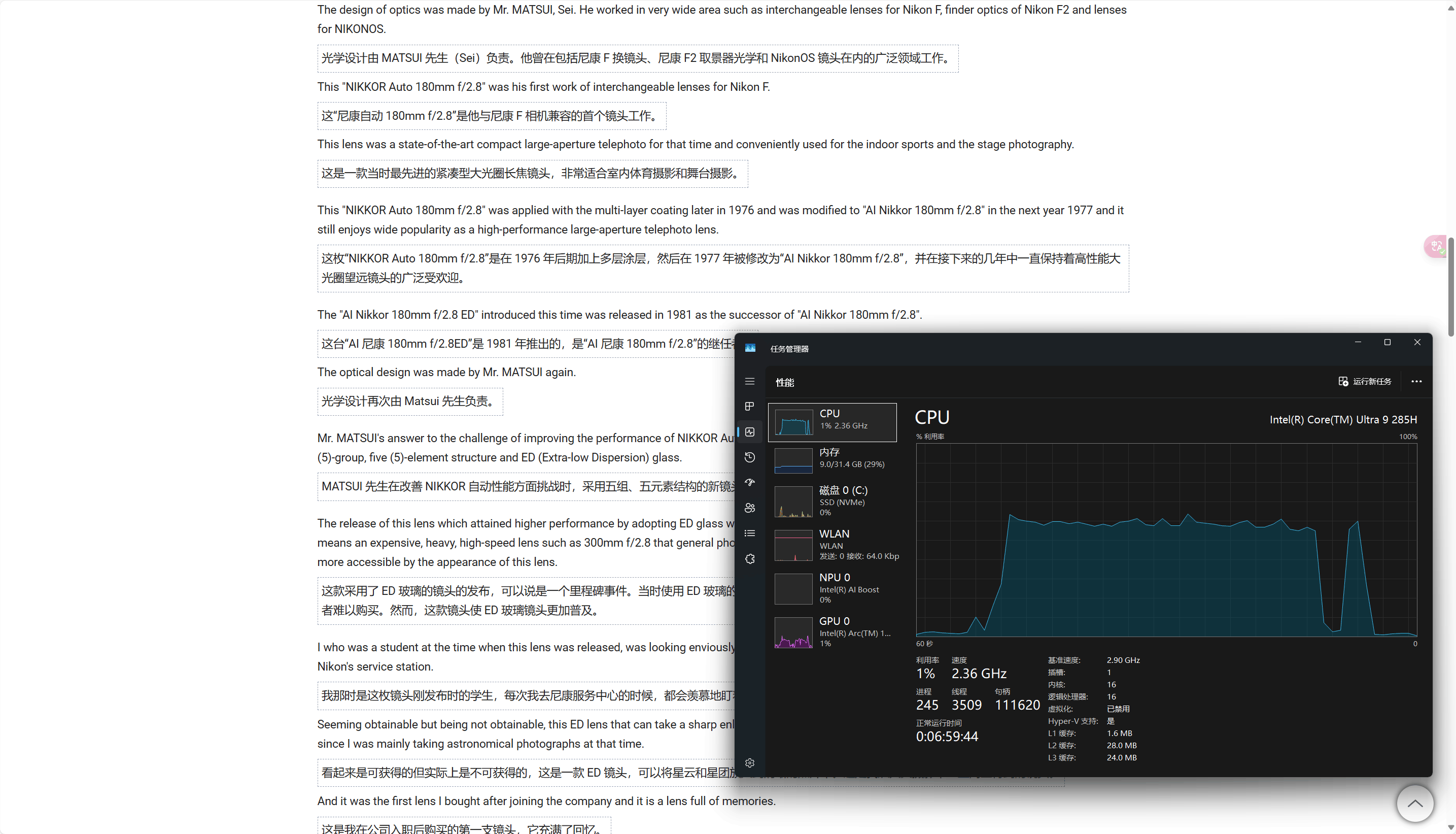The width and height of the screenshot is (1456, 834).
Task: Expand the hamburger navigation menu
Action: coord(750,382)
